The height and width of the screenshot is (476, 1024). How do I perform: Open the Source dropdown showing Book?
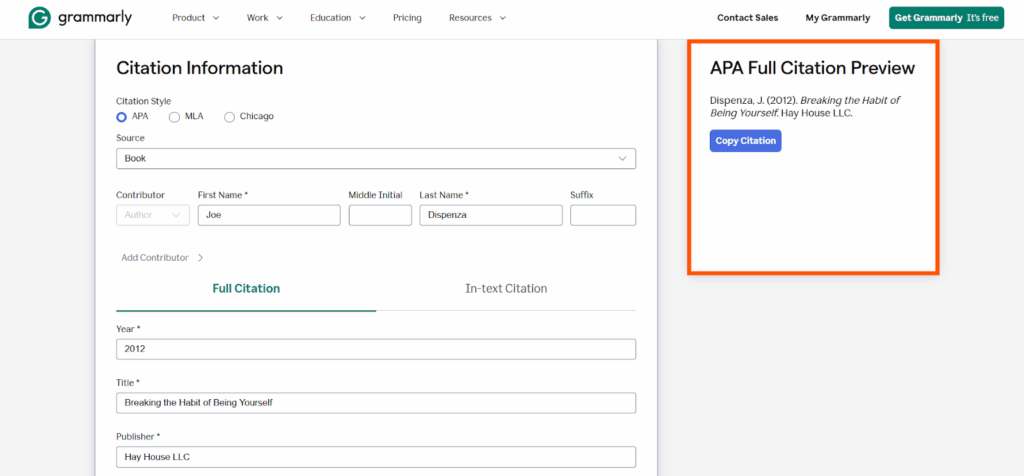tap(376, 159)
